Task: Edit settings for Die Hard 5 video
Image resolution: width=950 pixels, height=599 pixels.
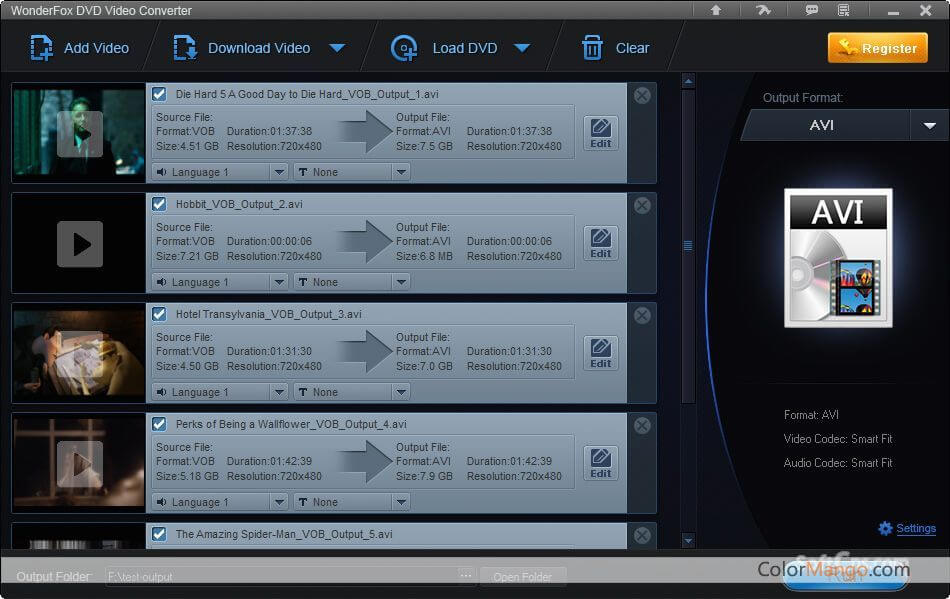Action: pyautogui.click(x=600, y=131)
